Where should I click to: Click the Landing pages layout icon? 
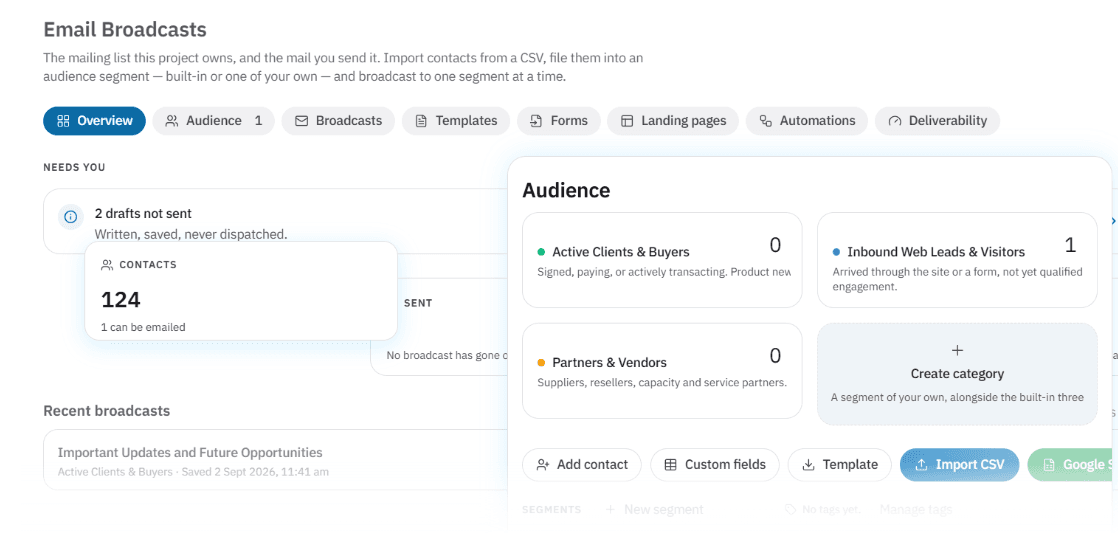point(627,121)
